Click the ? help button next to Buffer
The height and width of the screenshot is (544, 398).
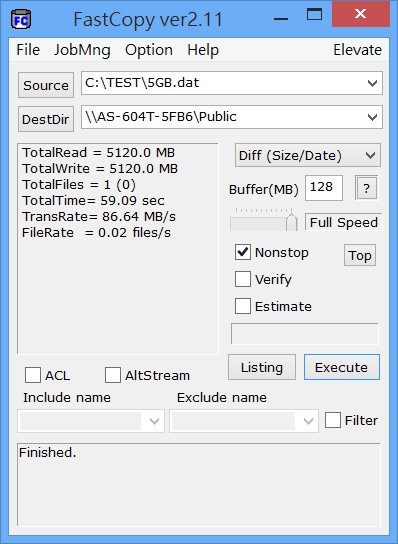pos(366,188)
